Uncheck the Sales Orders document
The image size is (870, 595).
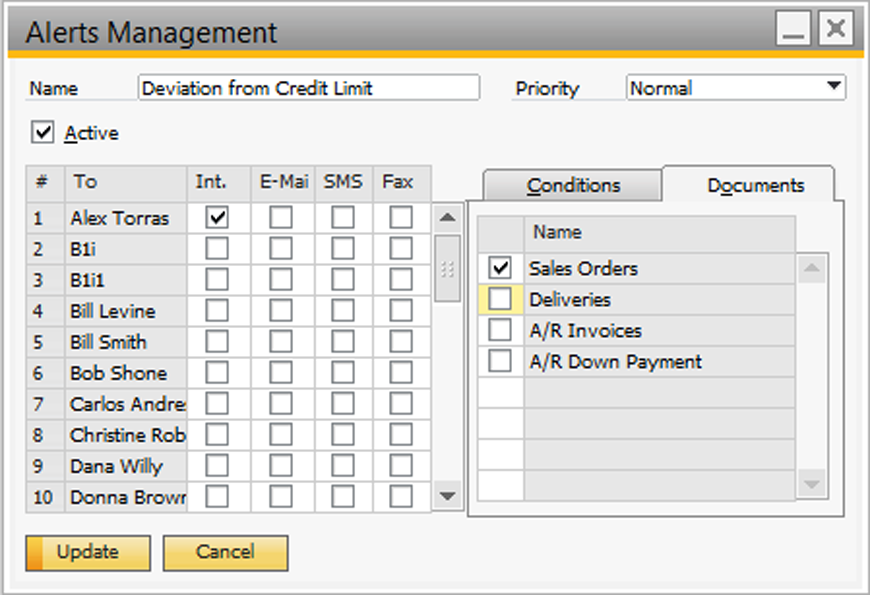[499, 268]
